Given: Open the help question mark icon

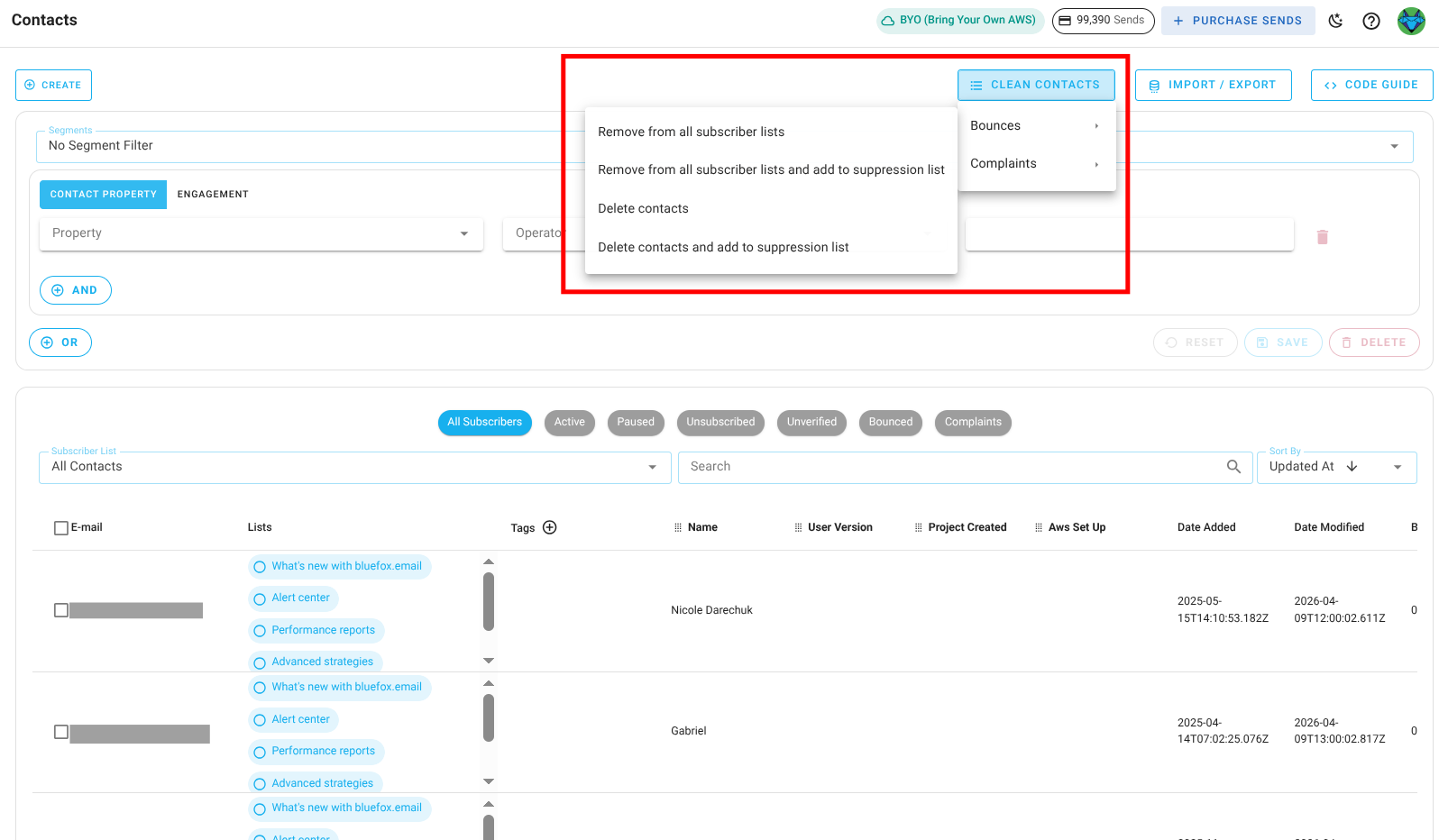Looking at the screenshot, I should click(x=1371, y=21).
